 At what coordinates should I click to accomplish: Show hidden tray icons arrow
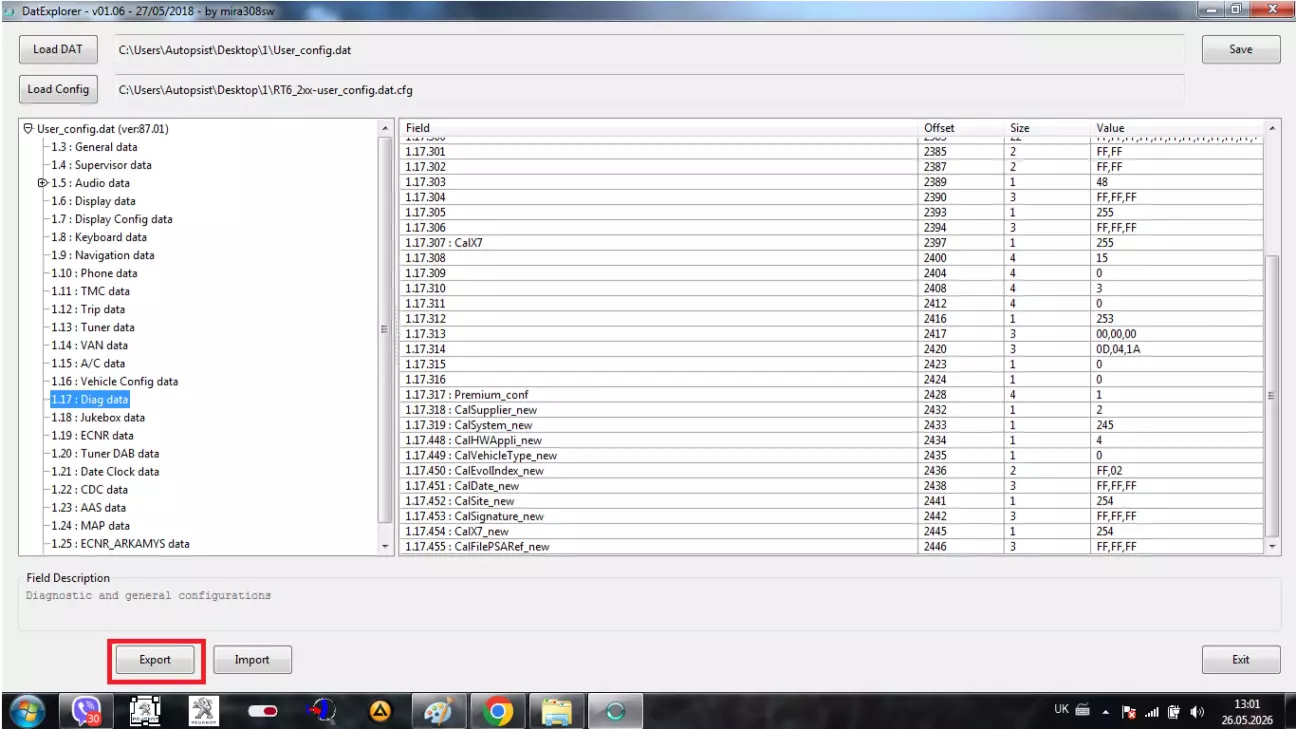[x=1105, y=712]
